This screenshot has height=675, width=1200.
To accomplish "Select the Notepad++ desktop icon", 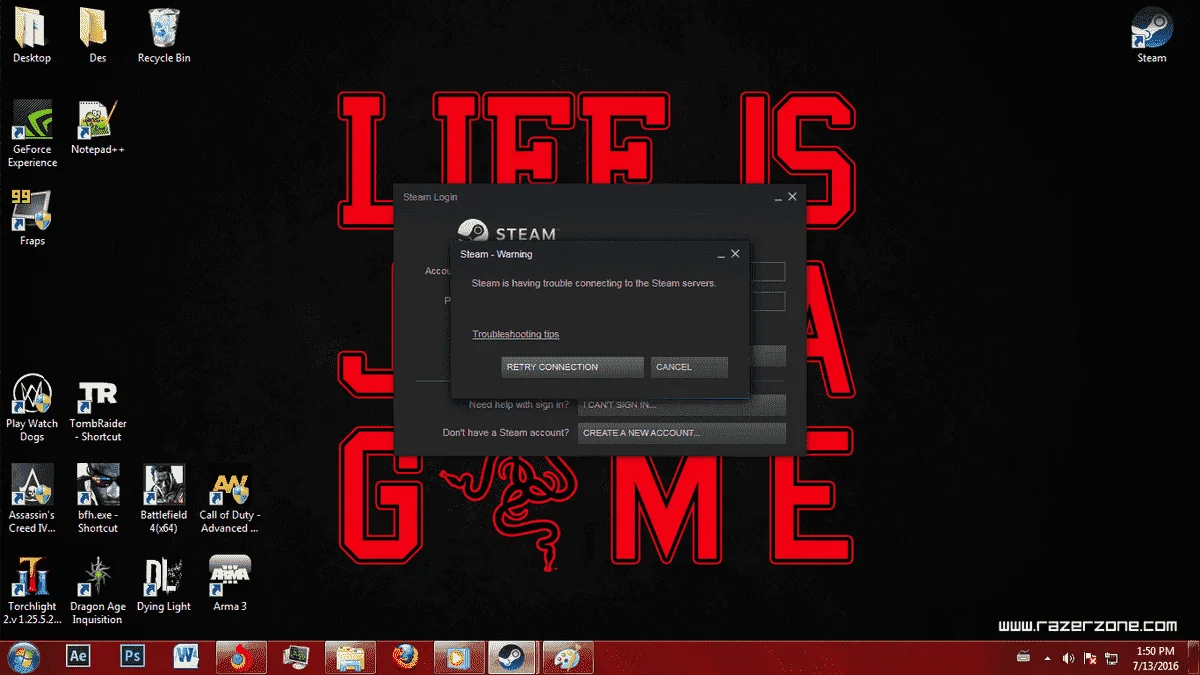I will 98,127.
